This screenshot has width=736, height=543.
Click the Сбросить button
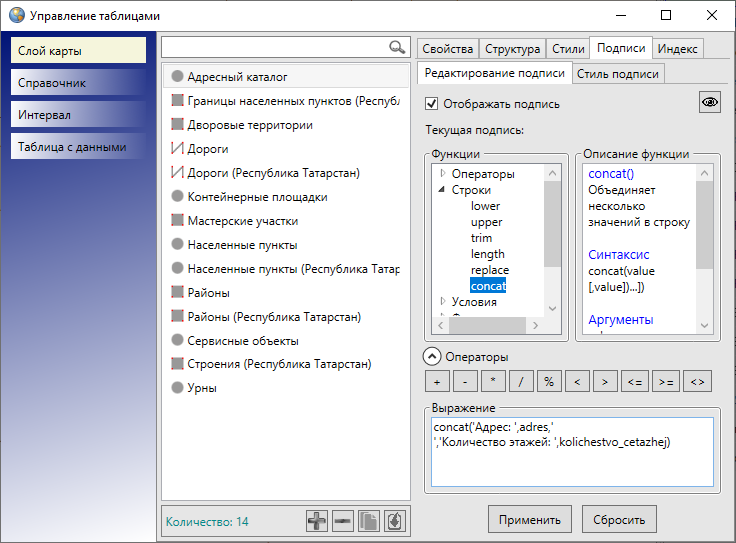pyautogui.click(x=620, y=519)
